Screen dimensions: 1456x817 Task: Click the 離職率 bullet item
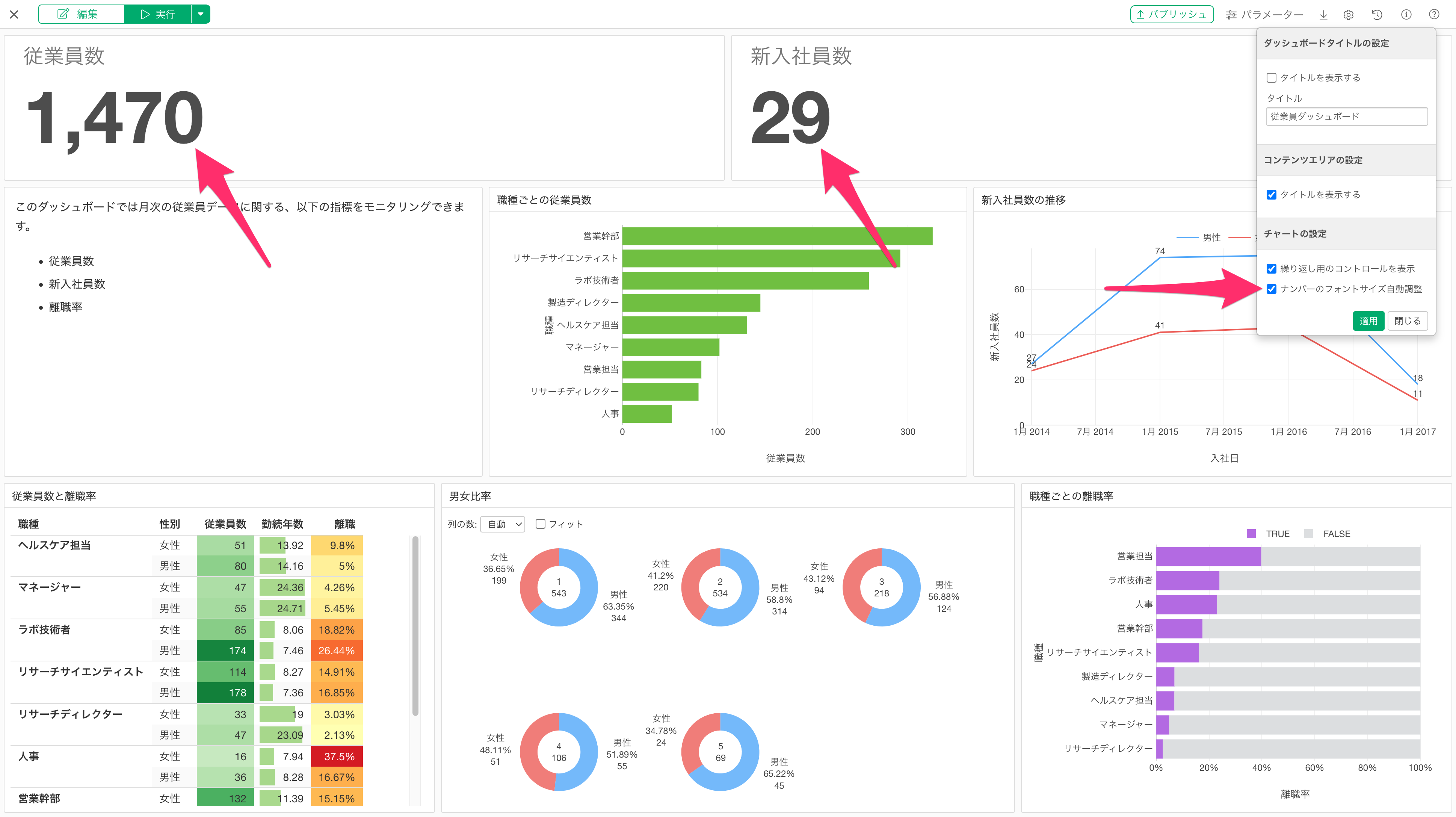(66, 307)
